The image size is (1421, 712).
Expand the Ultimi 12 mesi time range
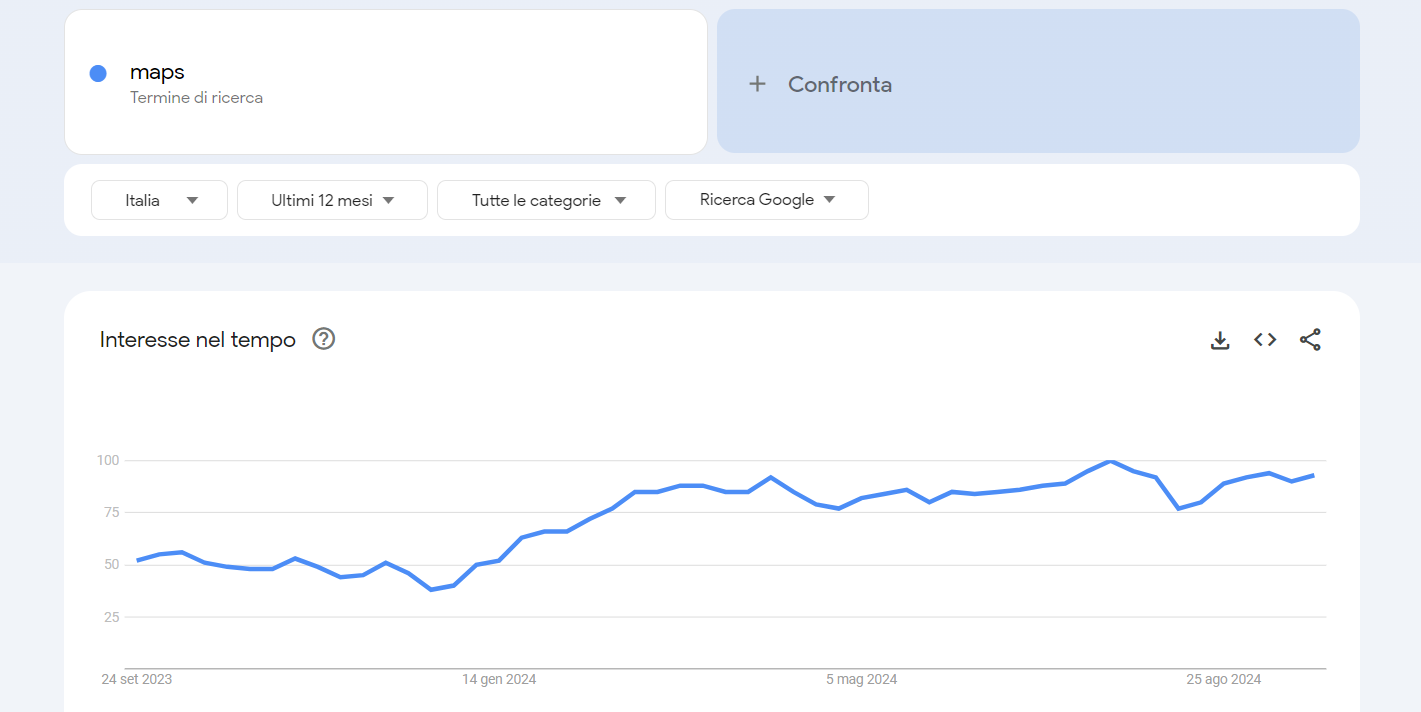[332, 200]
